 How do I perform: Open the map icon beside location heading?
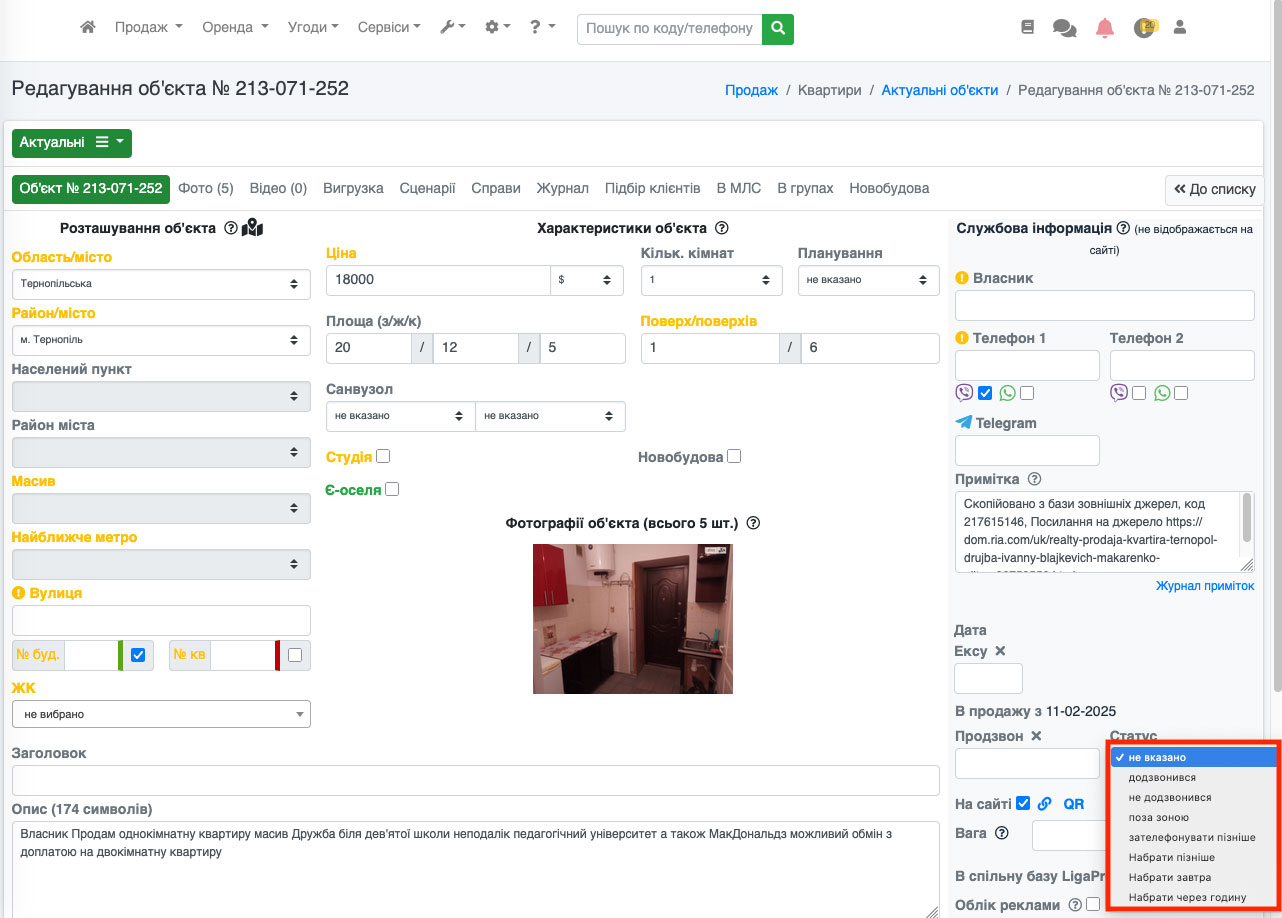(x=252, y=228)
